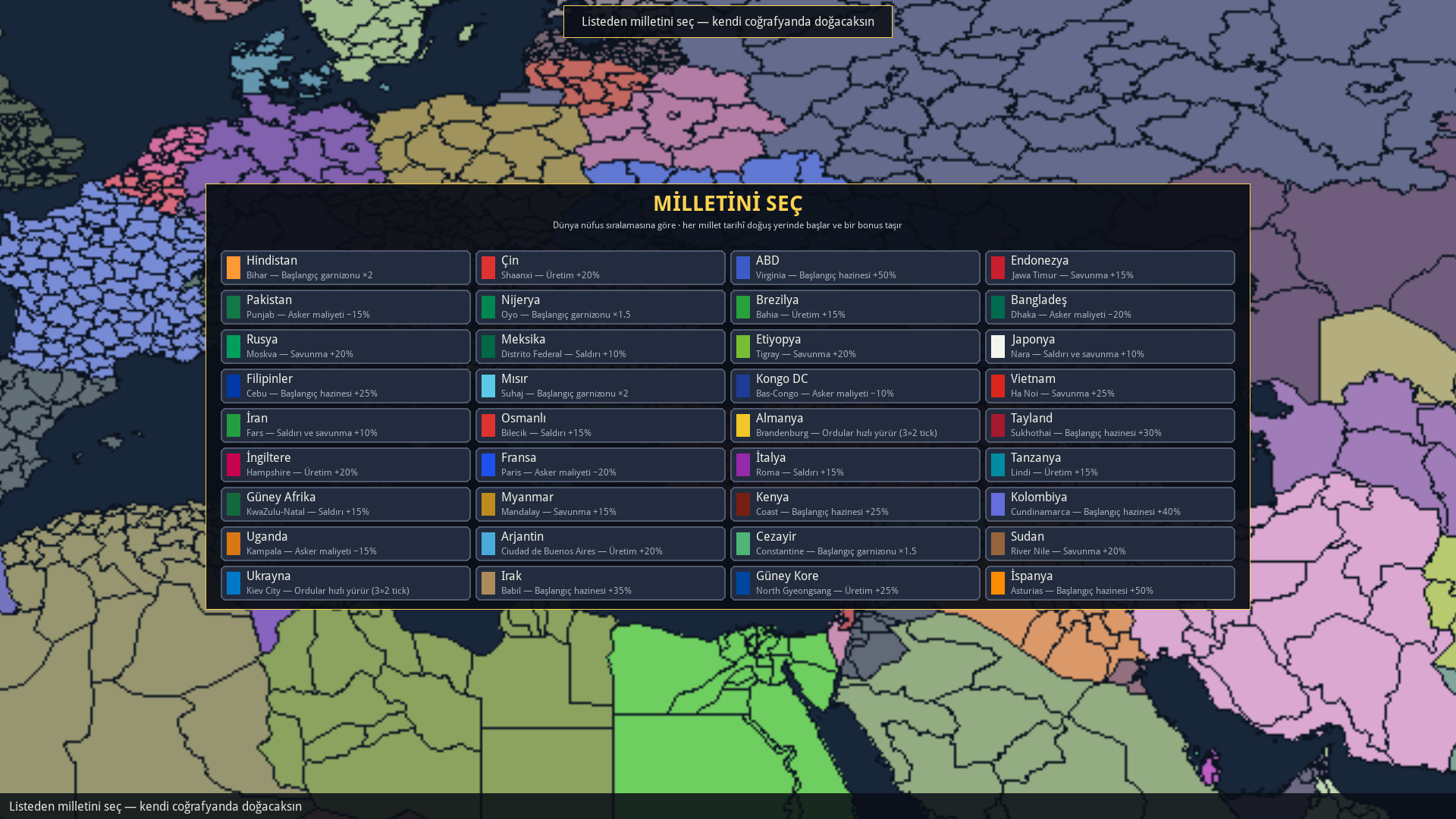Select the İngiltere nation entry
1456x819 pixels.
pos(346,465)
